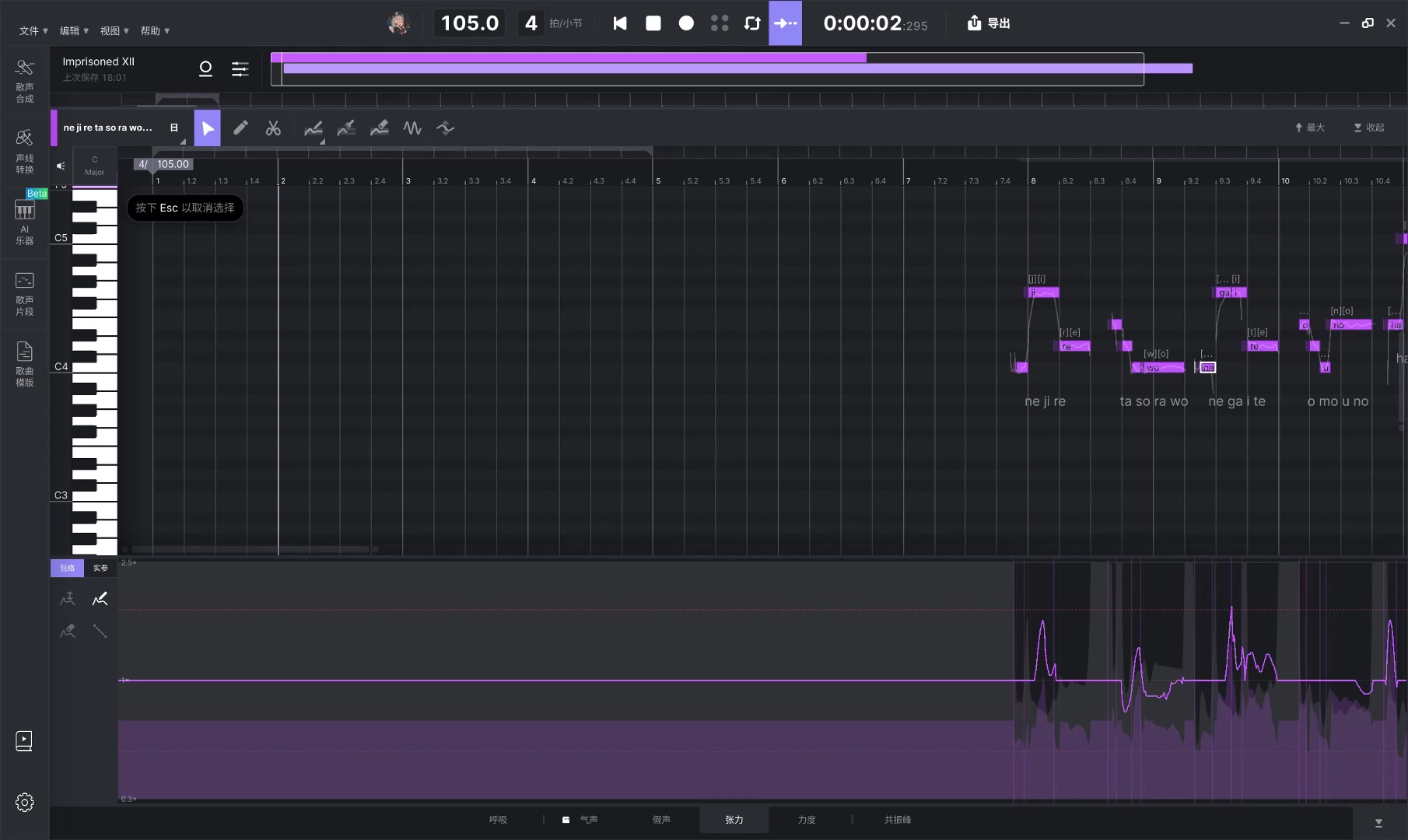Select the vibrato wave tool
Viewport: 1408px width, 840px height.
[412, 128]
